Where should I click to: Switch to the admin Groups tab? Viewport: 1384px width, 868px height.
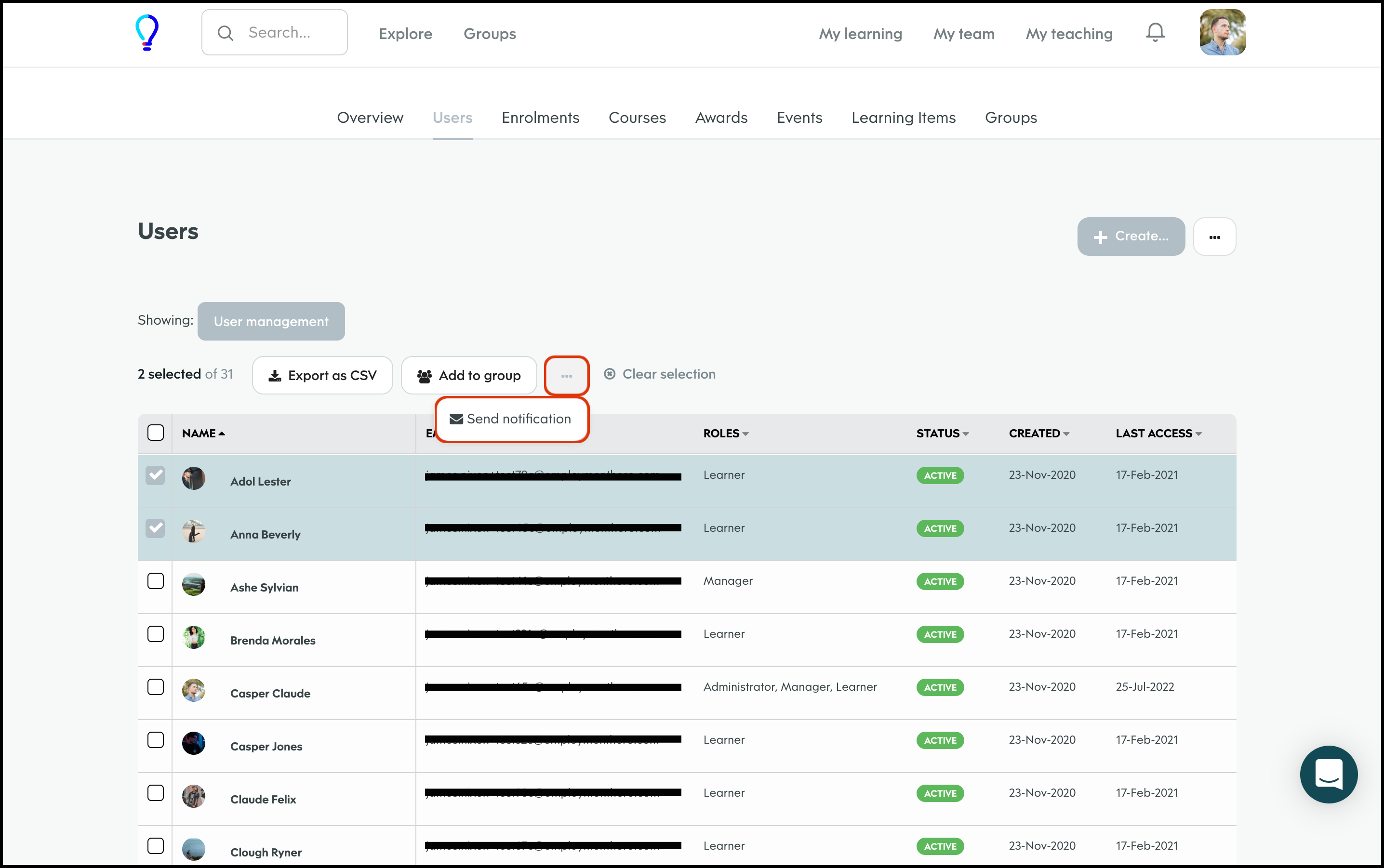coord(1011,118)
